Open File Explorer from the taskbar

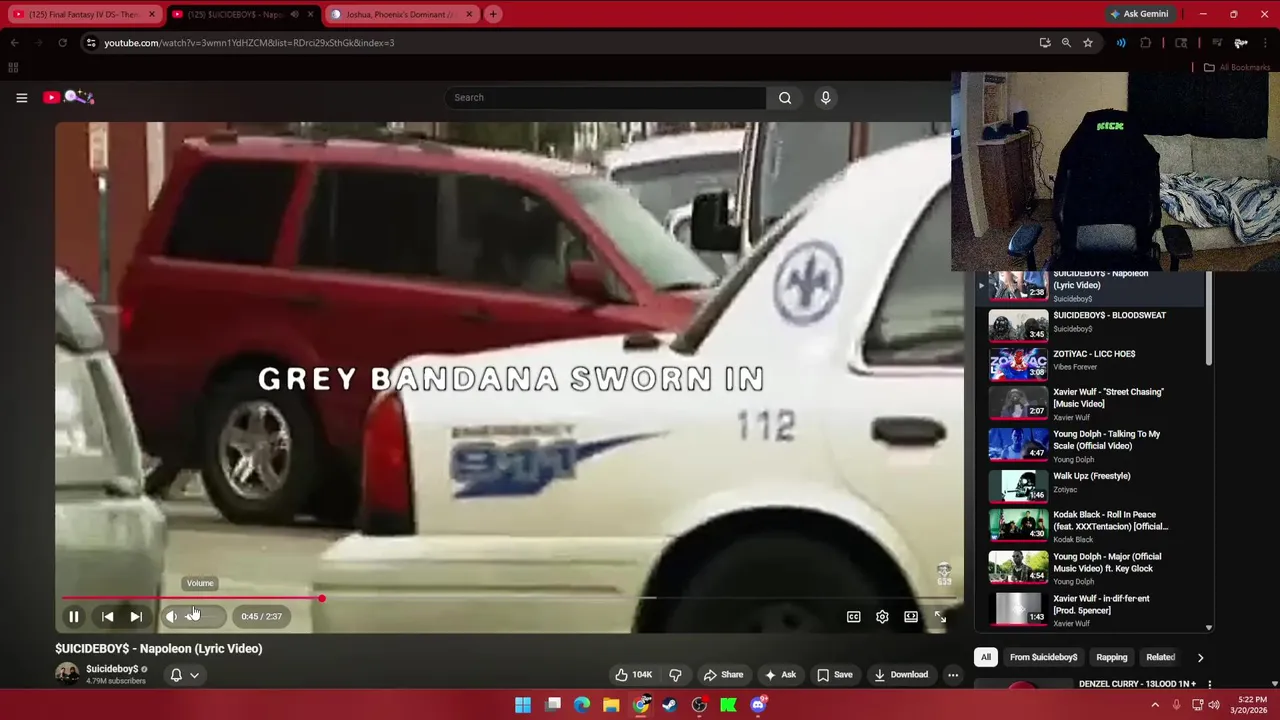(x=611, y=705)
